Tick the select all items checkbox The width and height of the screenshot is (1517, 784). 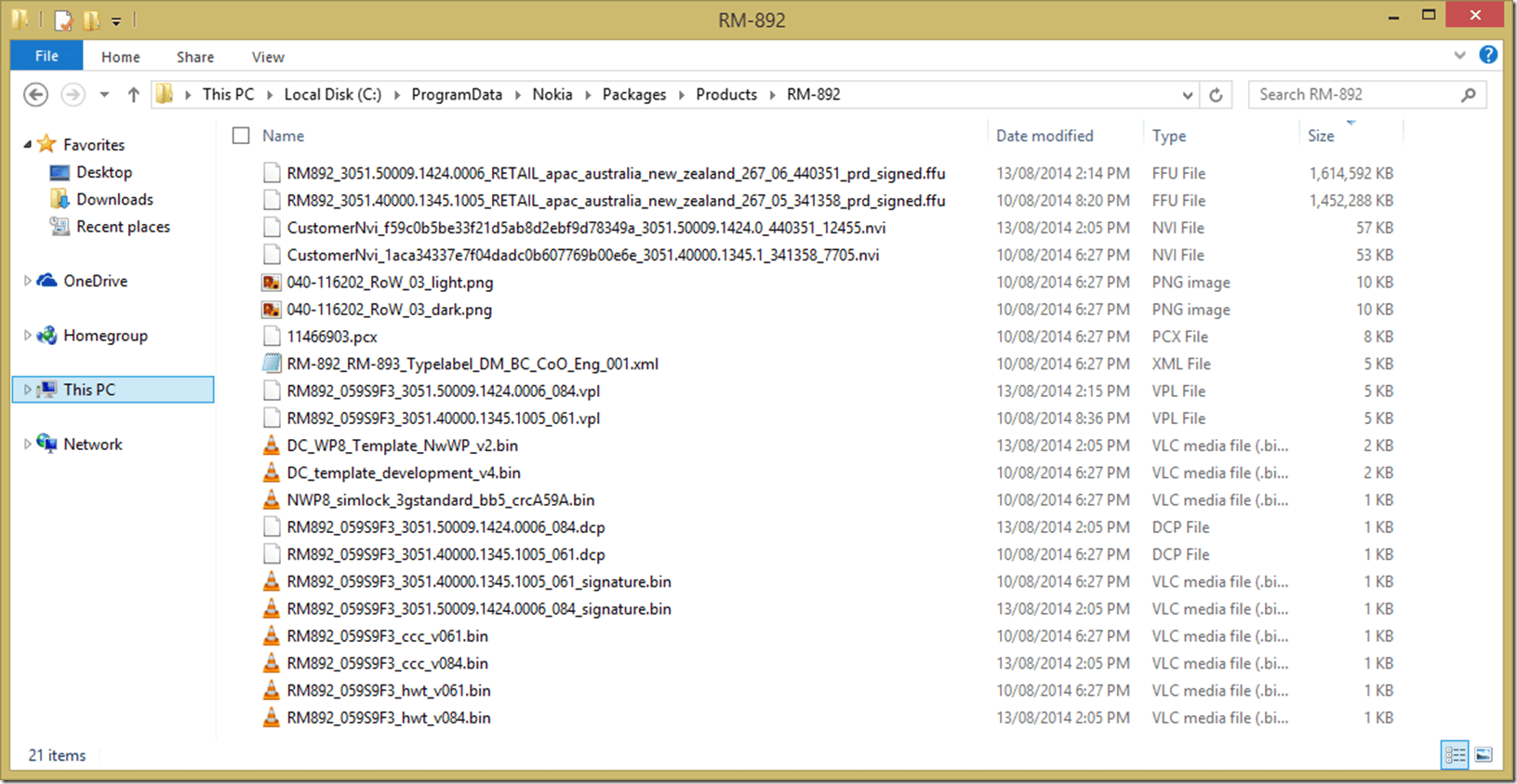241,136
